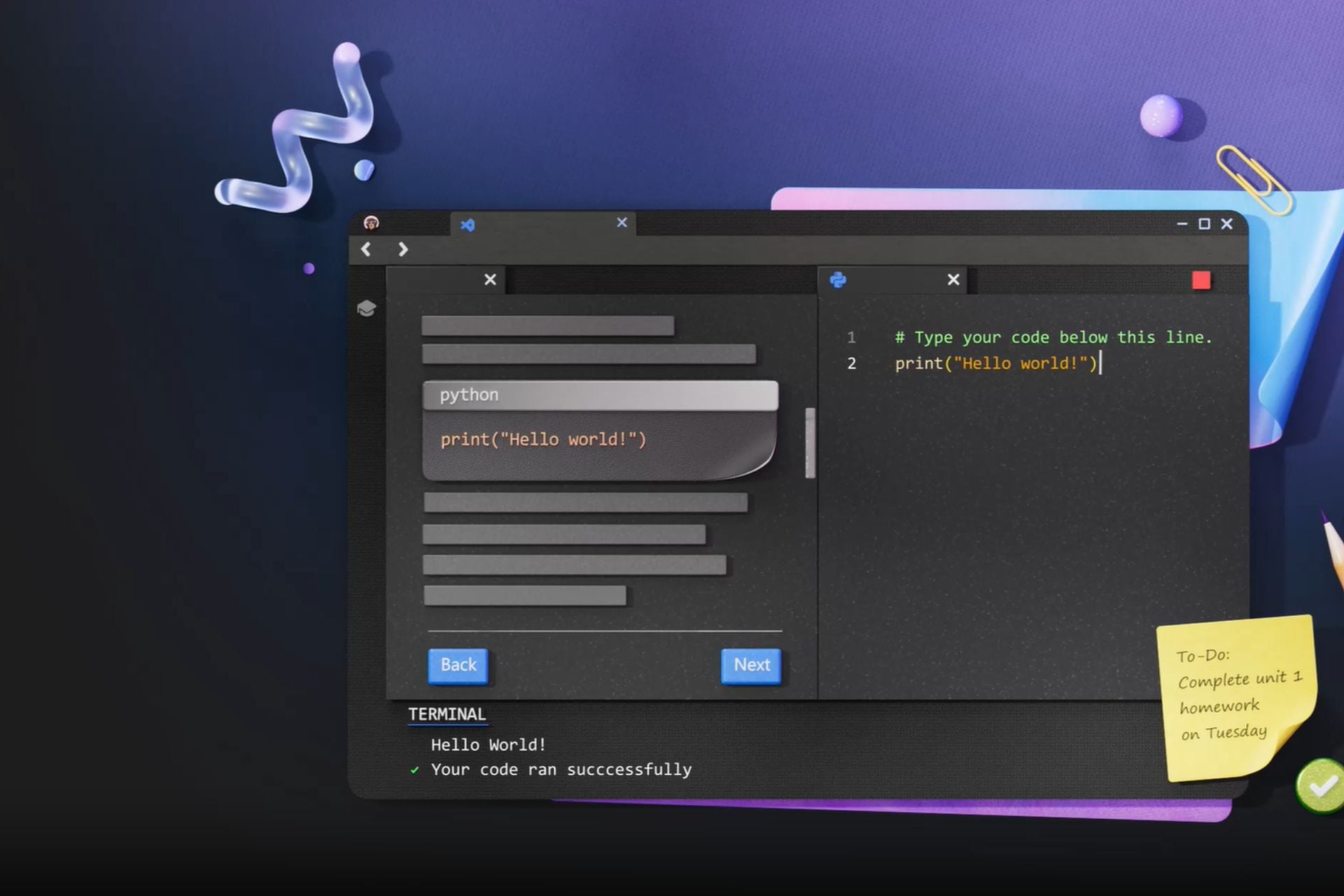Close the VS Code browser tab
Screen dimensions: 1344x896
click(622, 223)
